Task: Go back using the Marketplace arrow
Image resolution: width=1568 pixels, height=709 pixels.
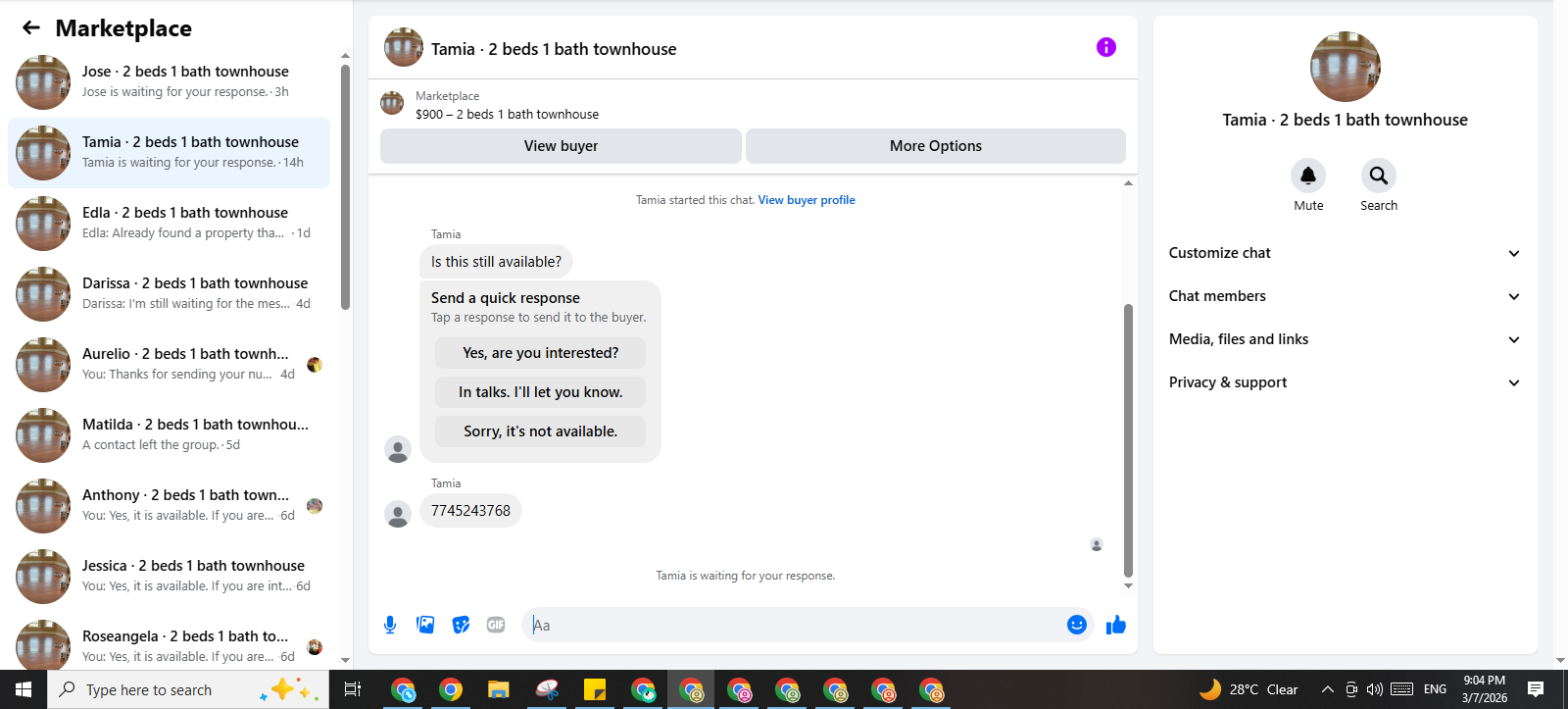Action: click(x=31, y=27)
